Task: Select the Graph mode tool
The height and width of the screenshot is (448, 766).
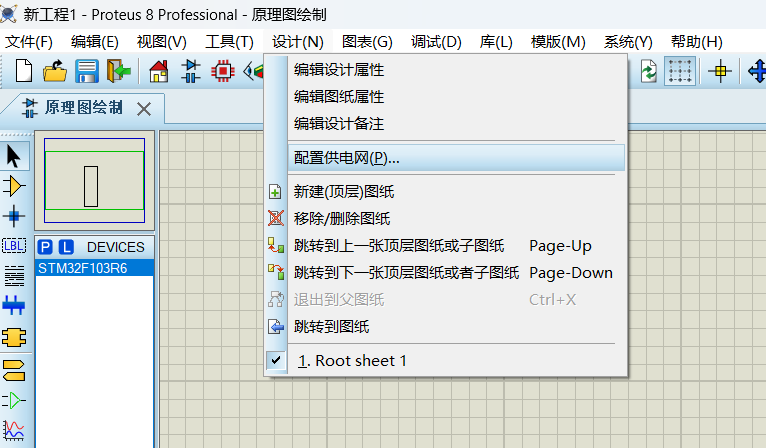Action: [x=14, y=430]
